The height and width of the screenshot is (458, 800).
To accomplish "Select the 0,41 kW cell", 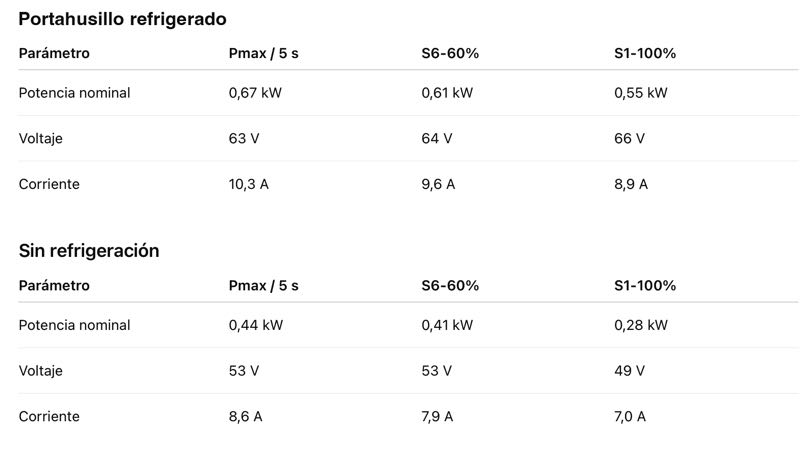I will click(447, 325).
